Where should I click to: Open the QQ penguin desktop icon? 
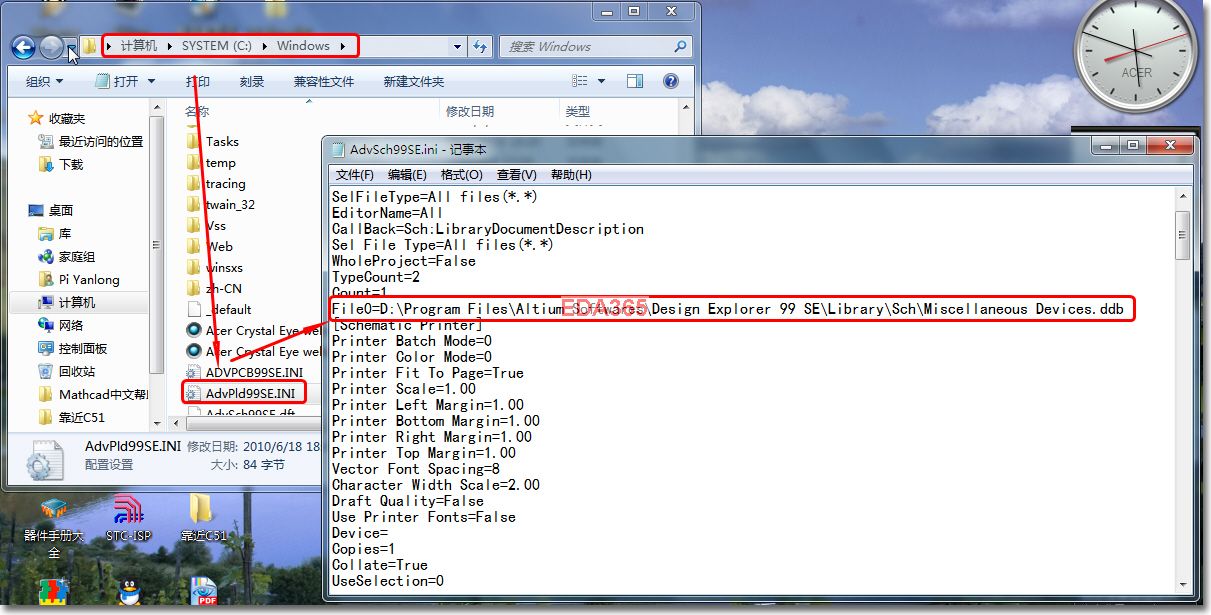pyautogui.click(x=128, y=594)
